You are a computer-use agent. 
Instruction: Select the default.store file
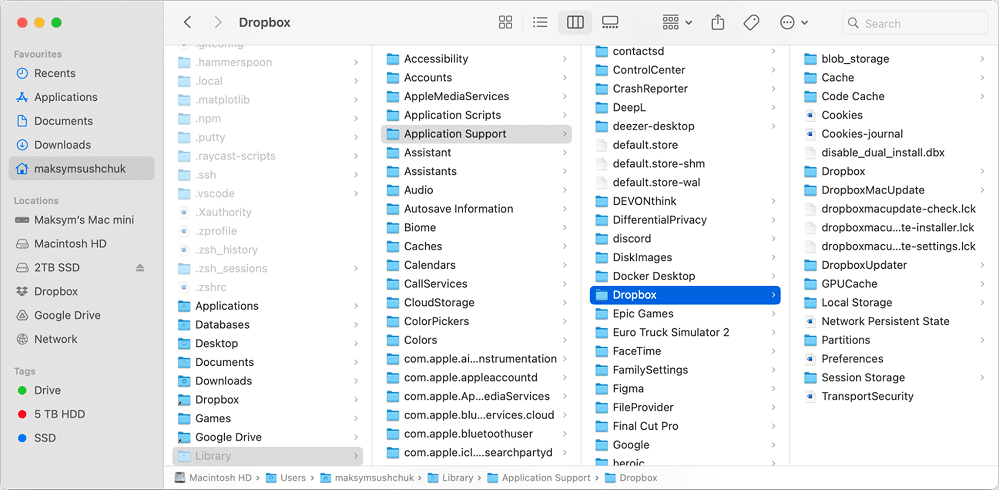(x=685, y=145)
